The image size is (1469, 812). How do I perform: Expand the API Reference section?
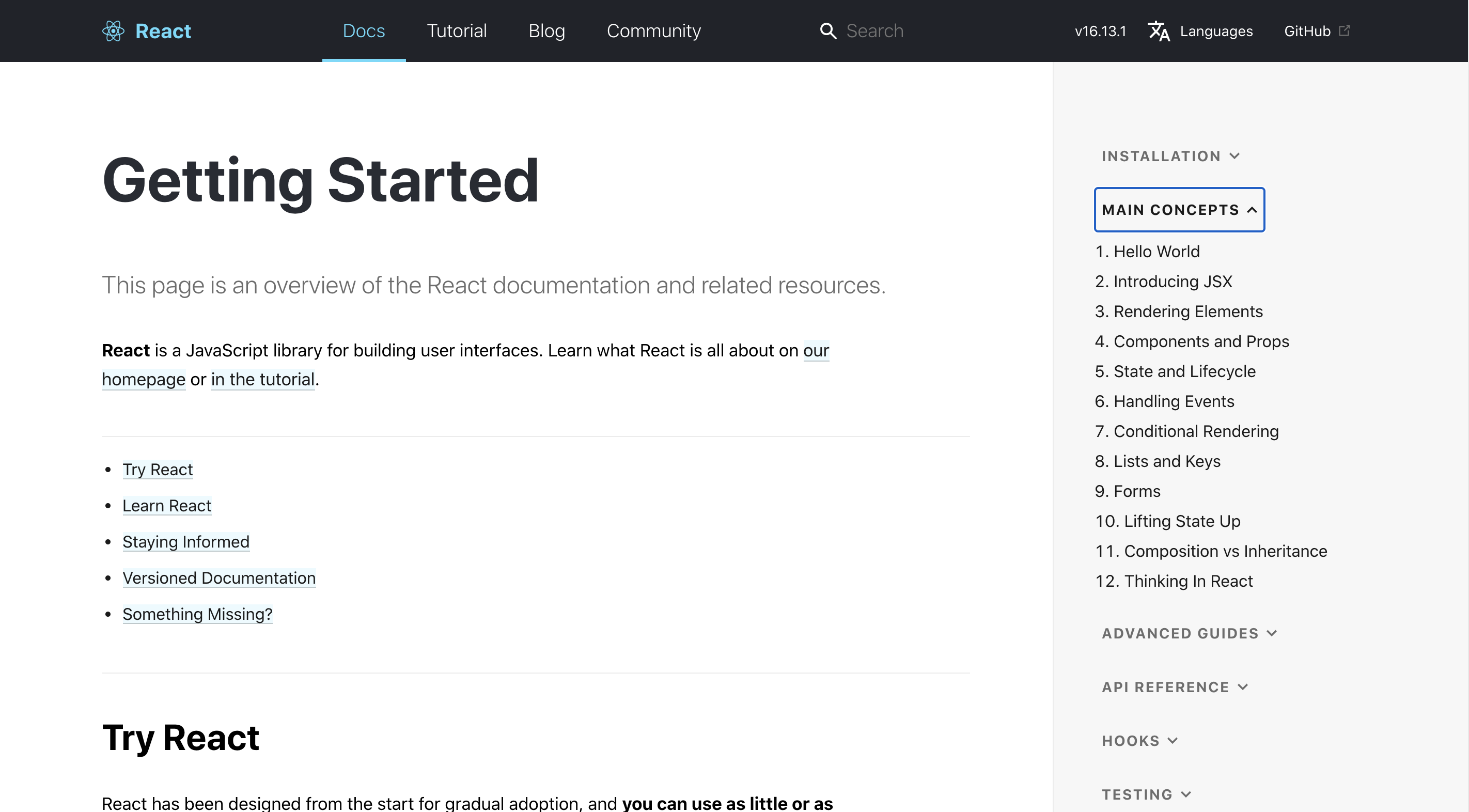pyautogui.click(x=1175, y=686)
